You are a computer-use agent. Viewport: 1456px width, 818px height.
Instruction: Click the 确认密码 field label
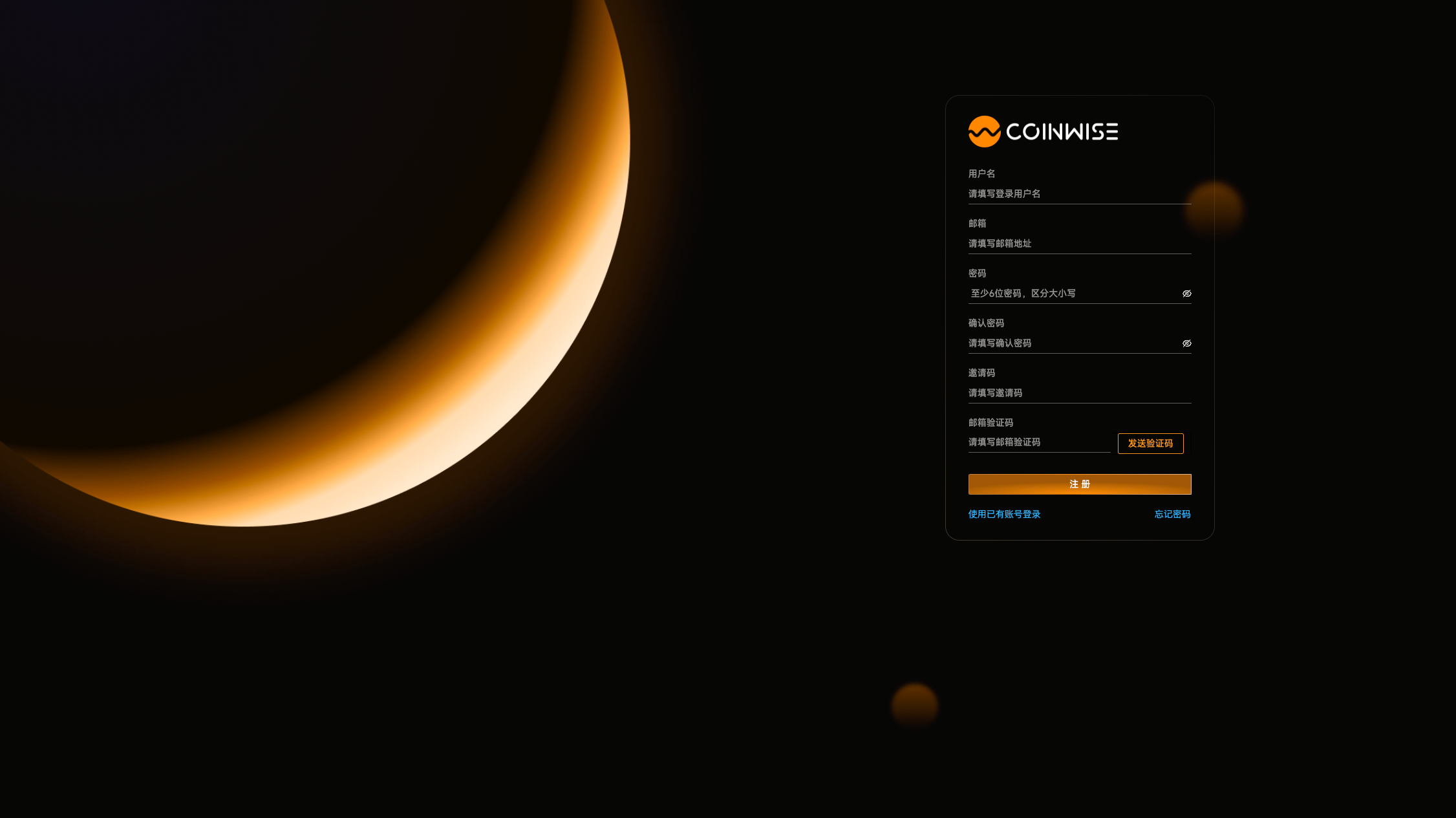click(x=986, y=323)
